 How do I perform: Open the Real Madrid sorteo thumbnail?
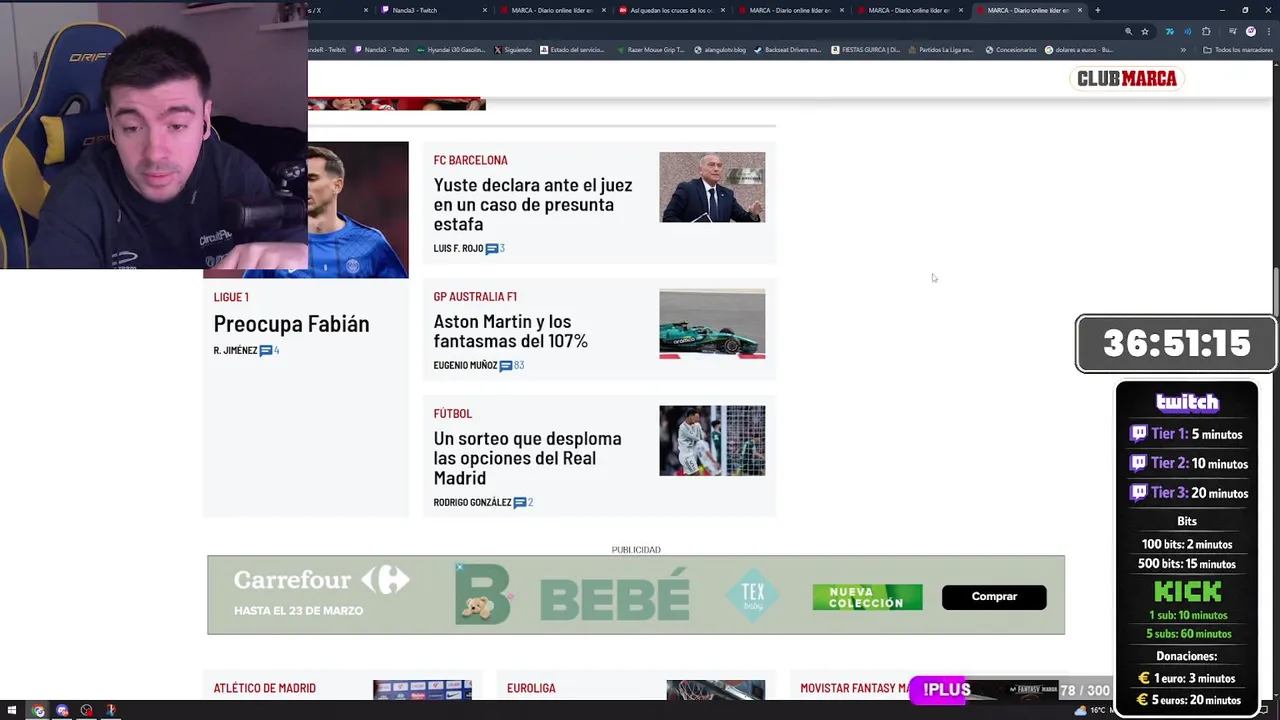(x=712, y=440)
